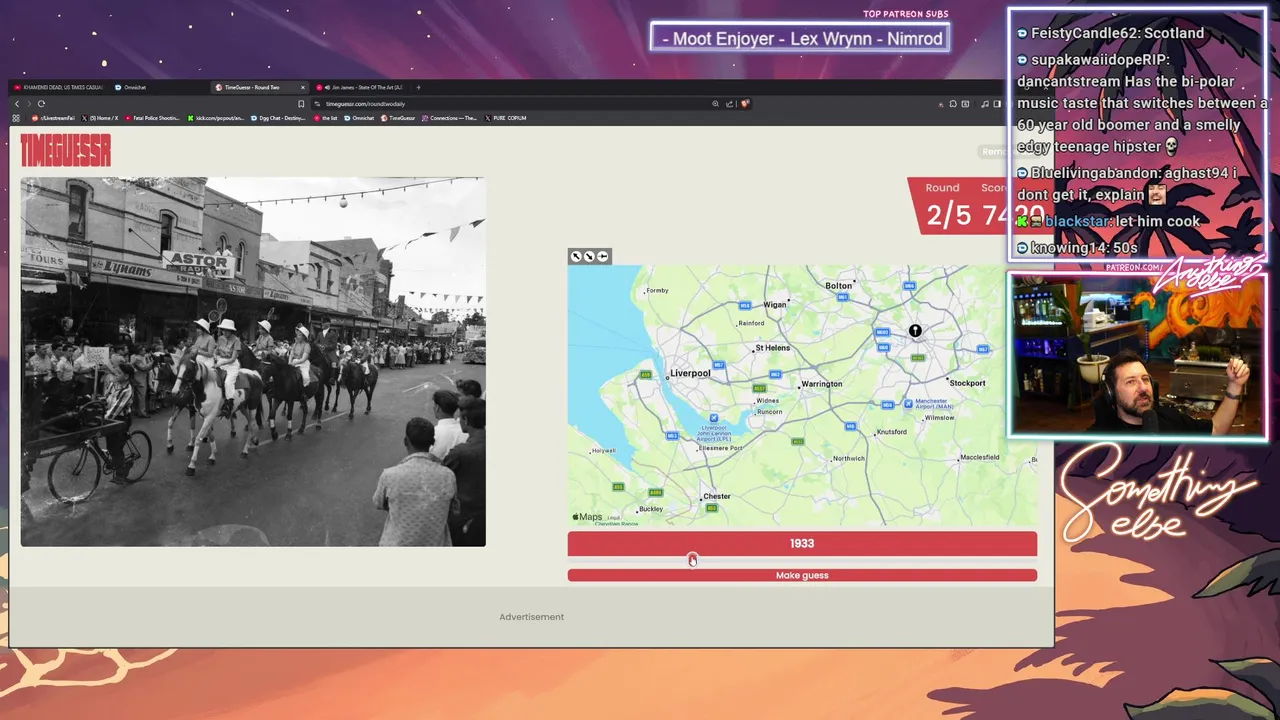Screen dimensions: 1280x720
Task: Click Northwich on the map
Action: (849, 458)
